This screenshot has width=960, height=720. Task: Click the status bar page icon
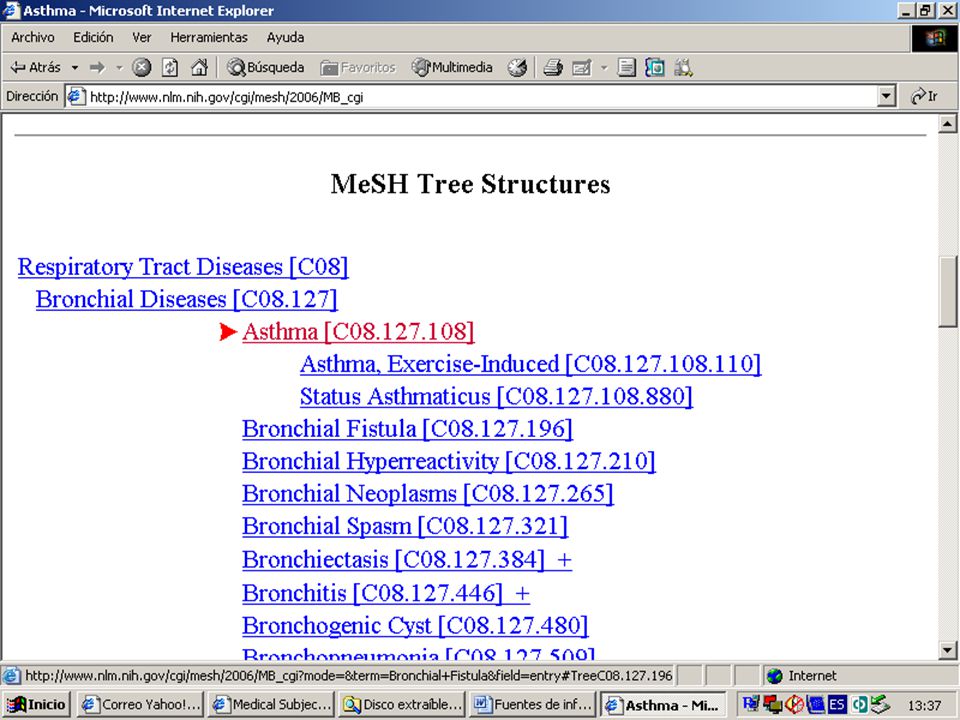coord(10,676)
